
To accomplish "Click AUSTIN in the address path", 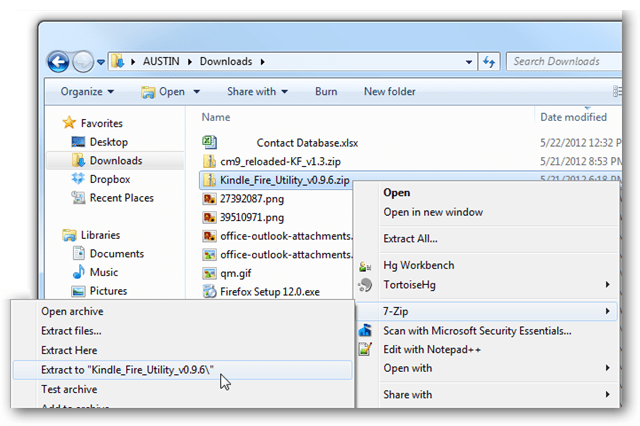I will [161, 62].
